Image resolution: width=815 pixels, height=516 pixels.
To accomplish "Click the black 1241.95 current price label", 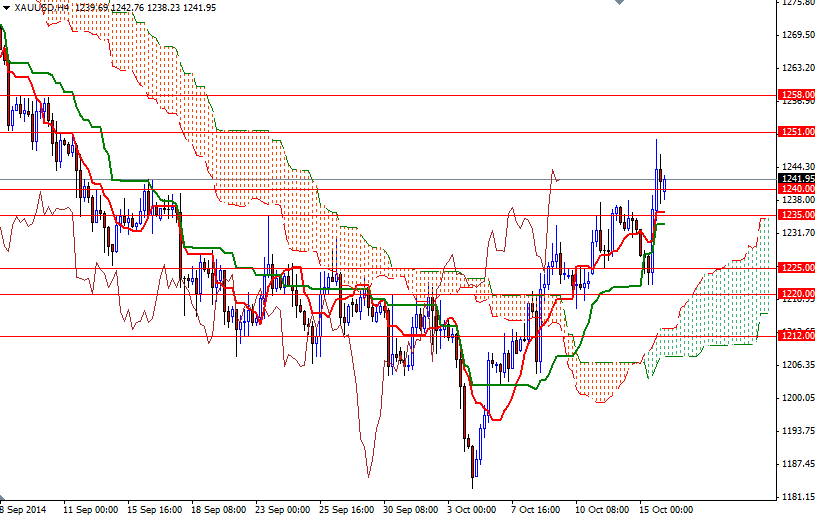I will click(x=796, y=178).
